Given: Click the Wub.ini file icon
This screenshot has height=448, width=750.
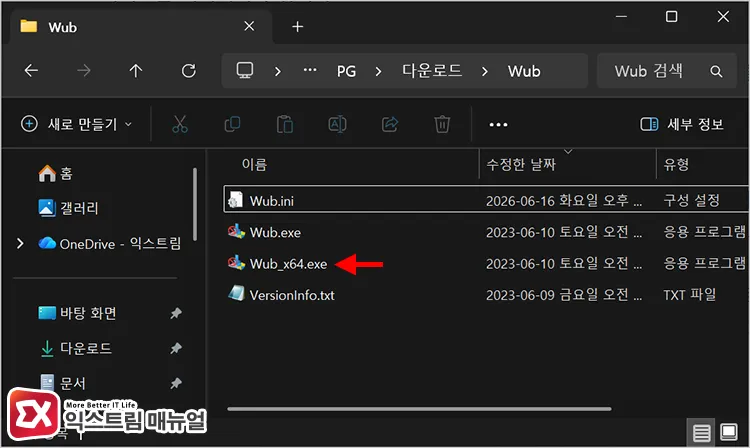Looking at the screenshot, I should point(235,200).
